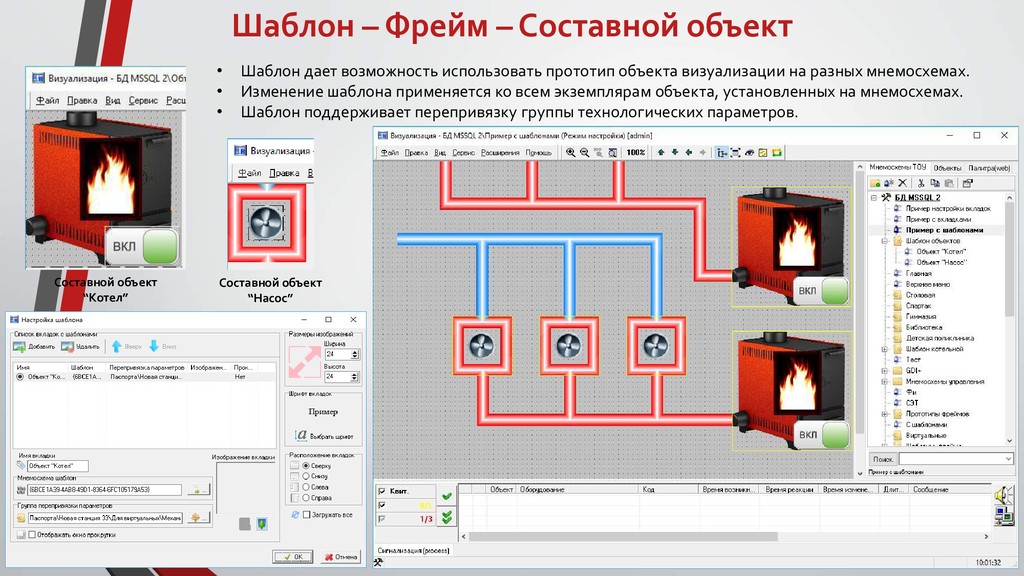The height and width of the screenshot is (576, 1024).
Task: Click the Выбрать шрифт font chooser
Action: coord(325,436)
